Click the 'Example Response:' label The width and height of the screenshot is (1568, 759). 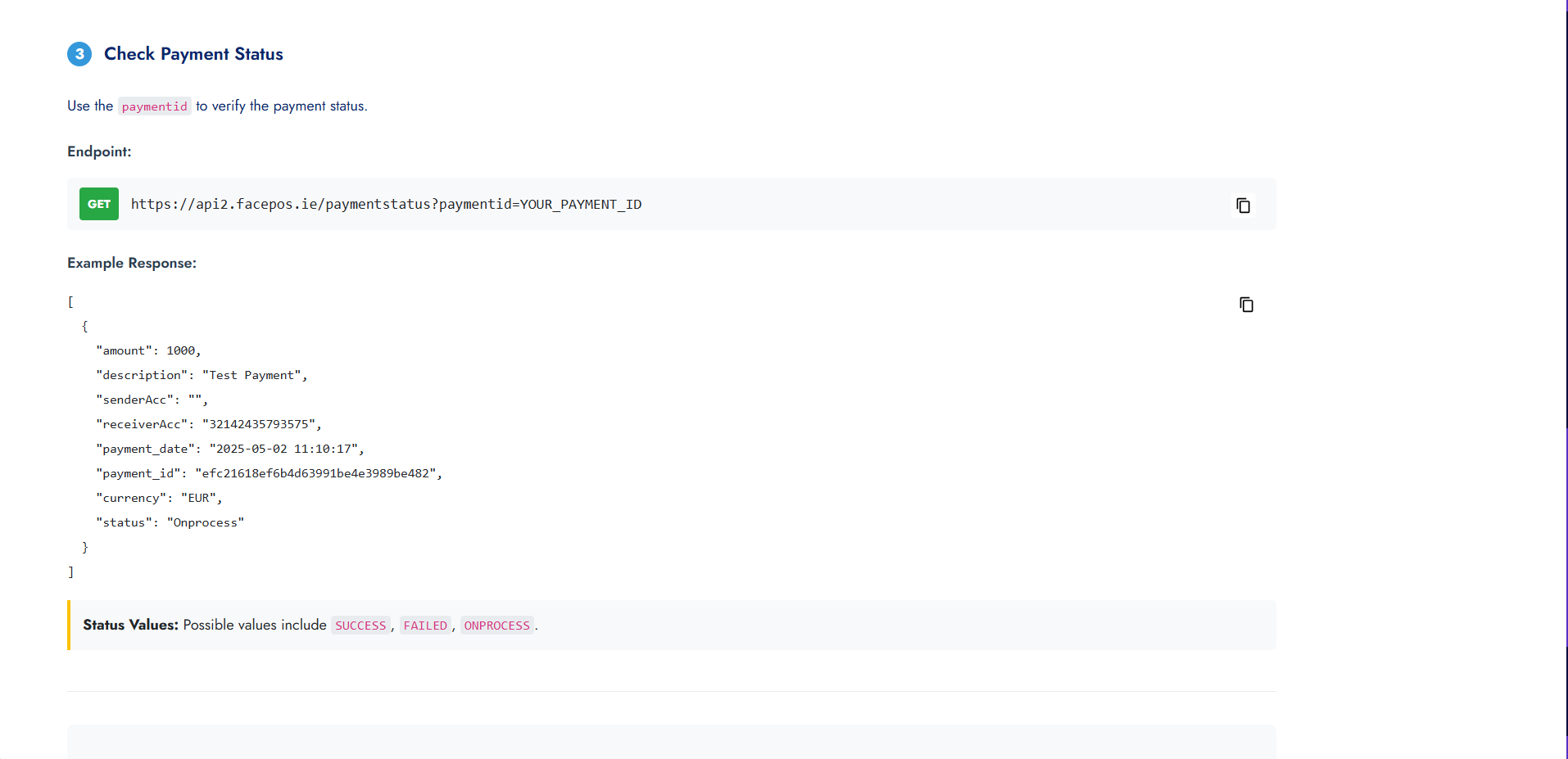pyautogui.click(x=132, y=263)
